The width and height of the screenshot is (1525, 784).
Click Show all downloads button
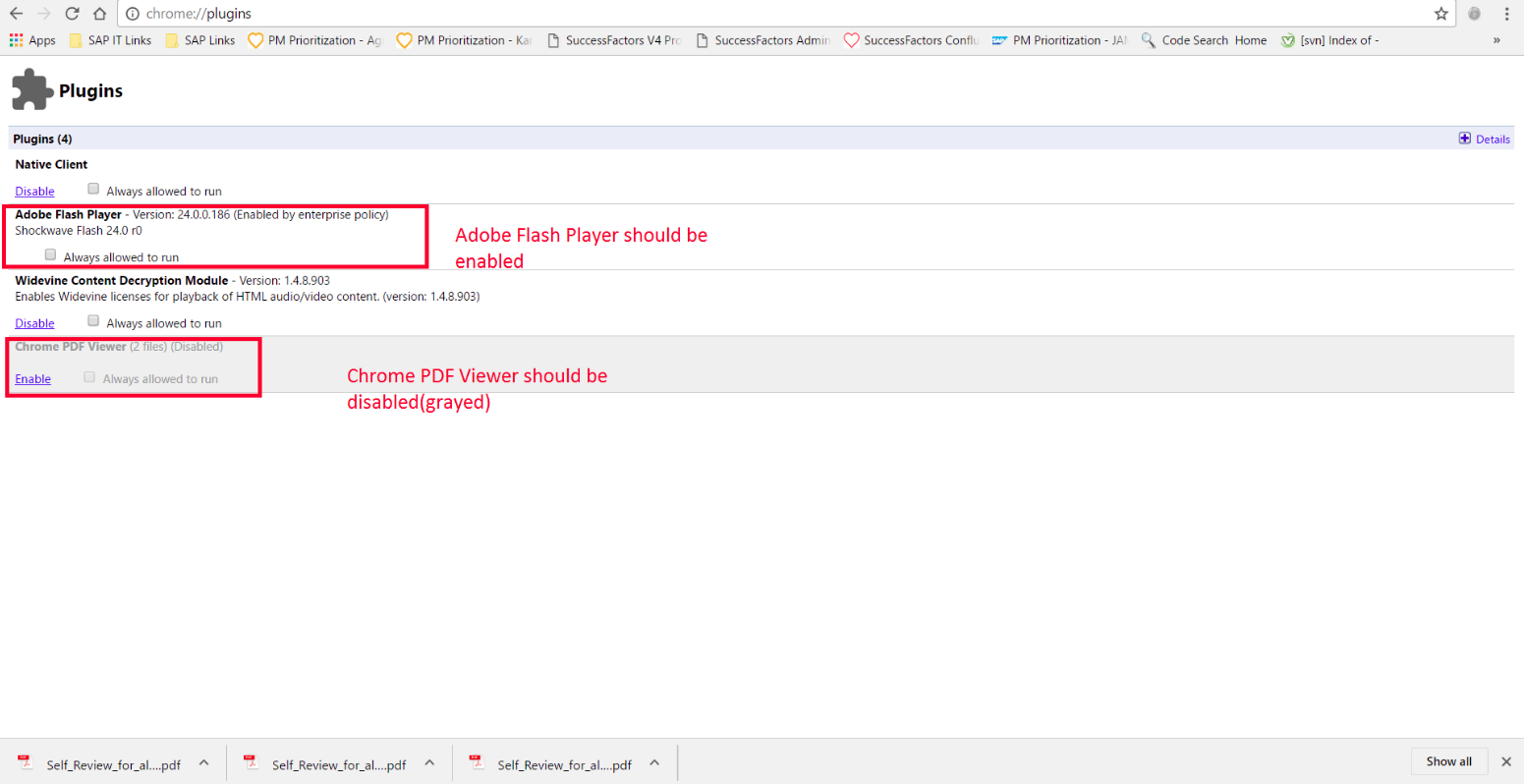pos(1448,761)
